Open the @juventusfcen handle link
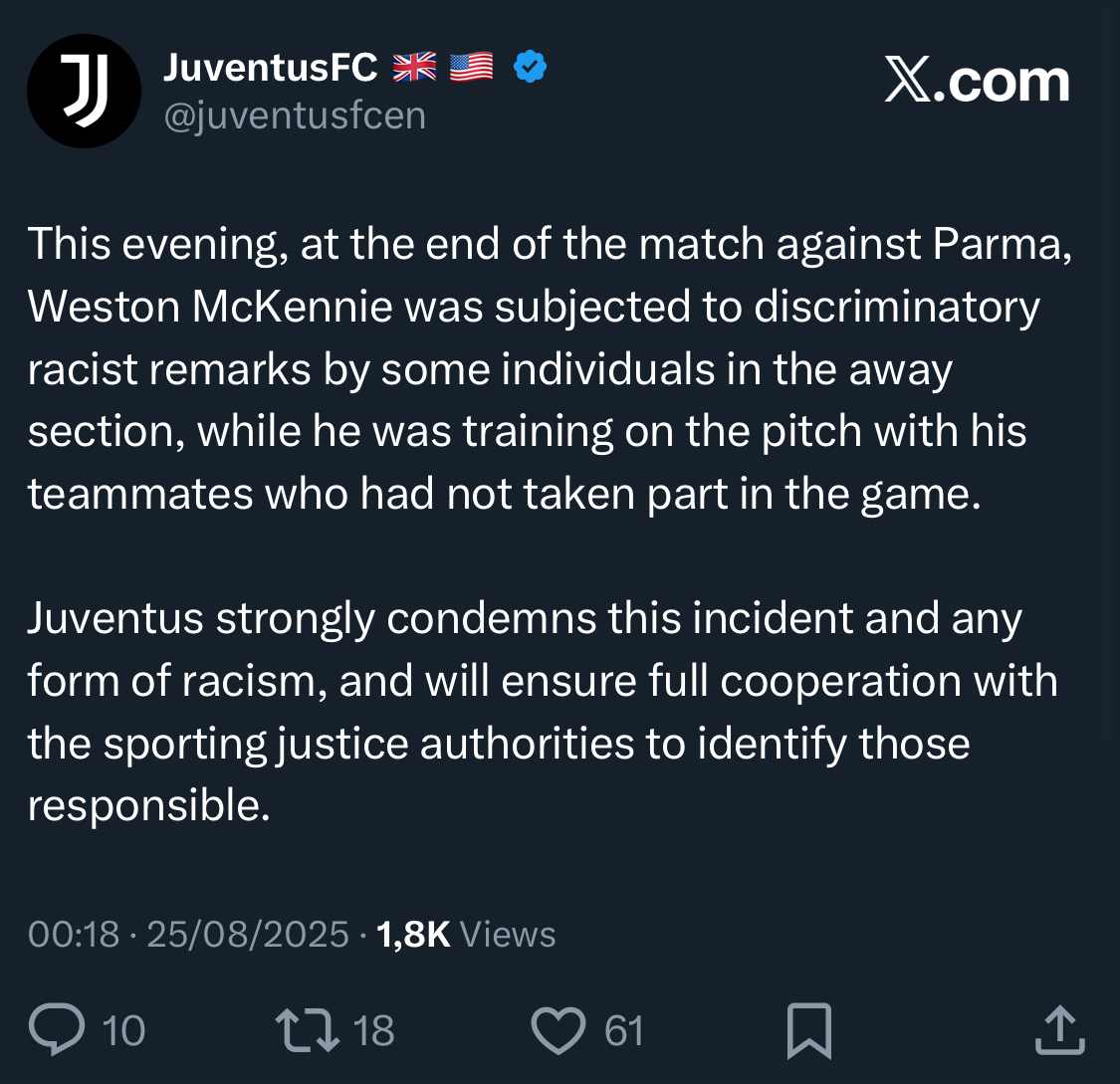 (295, 115)
